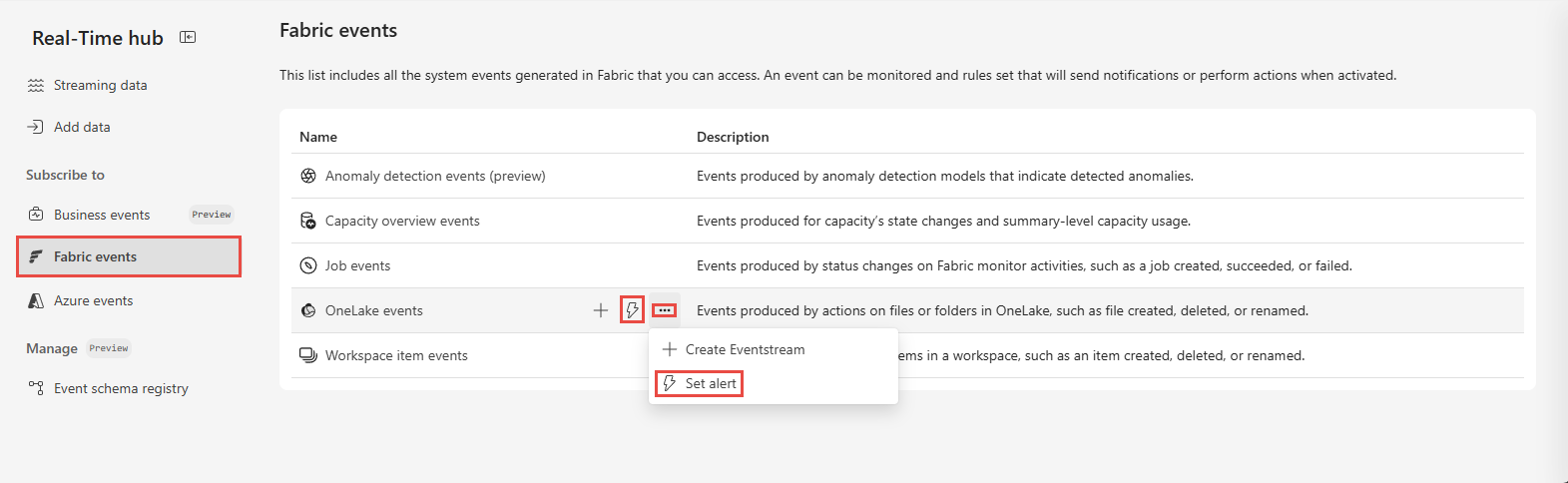Open the Workspace item events row
Image resolution: width=1568 pixels, height=483 pixels.
(907, 355)
